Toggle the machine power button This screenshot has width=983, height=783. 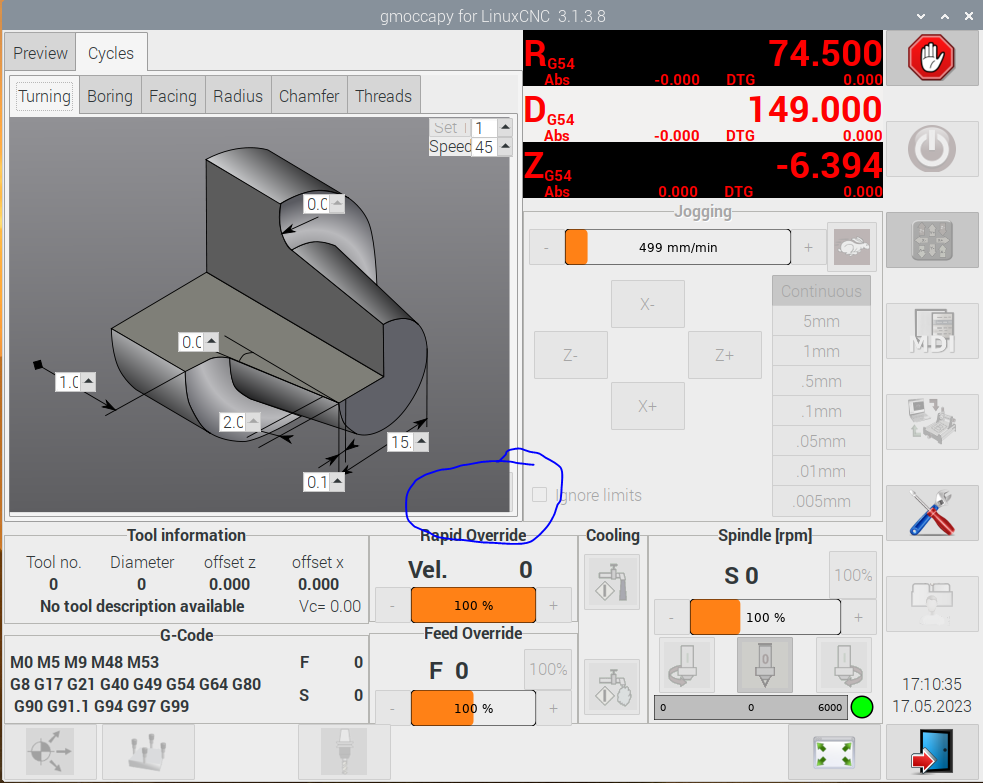point(932,149)
